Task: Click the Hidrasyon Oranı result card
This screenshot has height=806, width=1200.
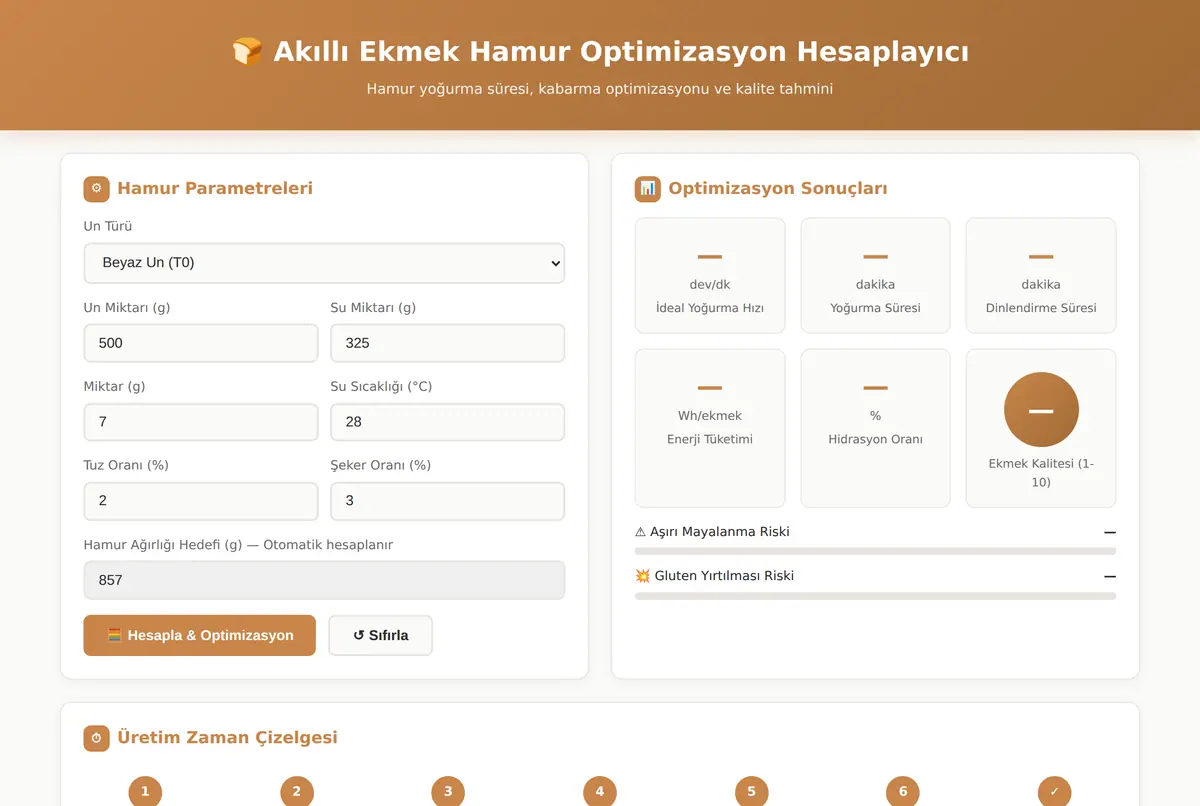Action: [875, 428]
